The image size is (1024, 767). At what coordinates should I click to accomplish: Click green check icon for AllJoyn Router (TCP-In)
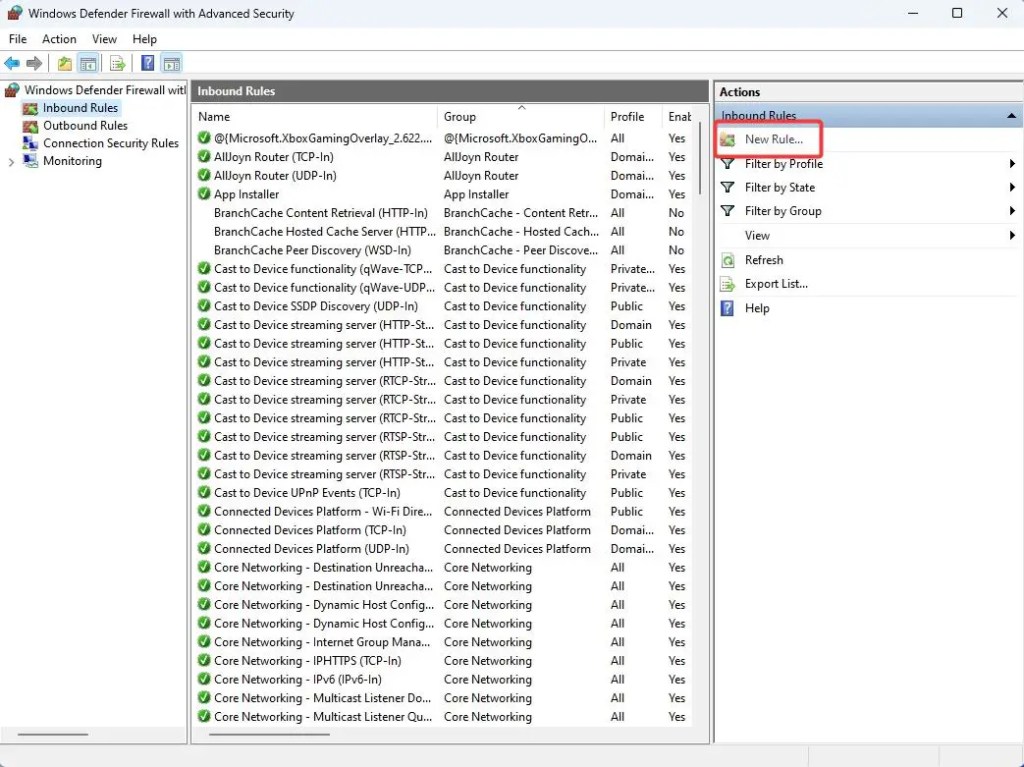click(x=204, y=157)
